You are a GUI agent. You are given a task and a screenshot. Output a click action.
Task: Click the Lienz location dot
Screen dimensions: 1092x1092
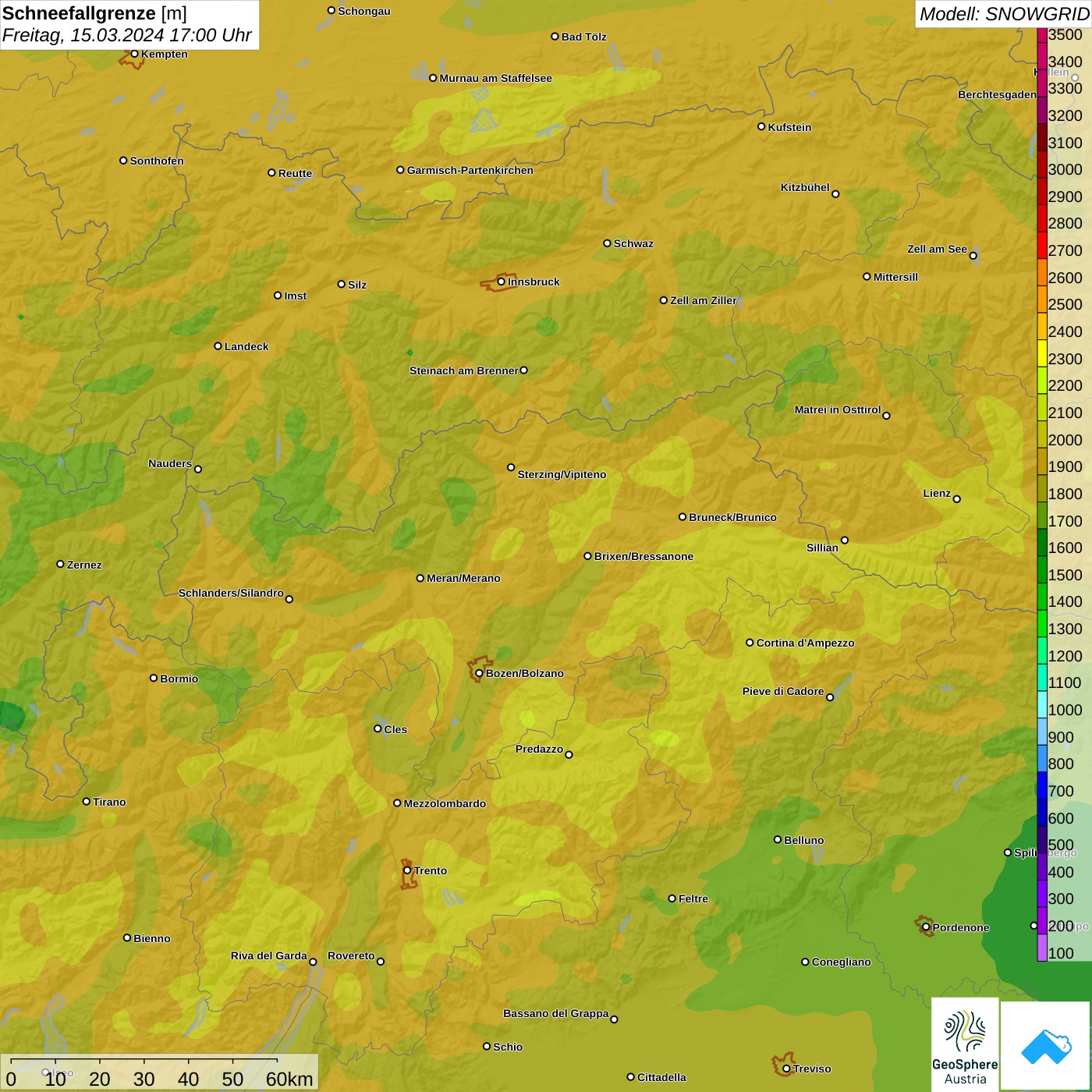[x=957, y=499]
